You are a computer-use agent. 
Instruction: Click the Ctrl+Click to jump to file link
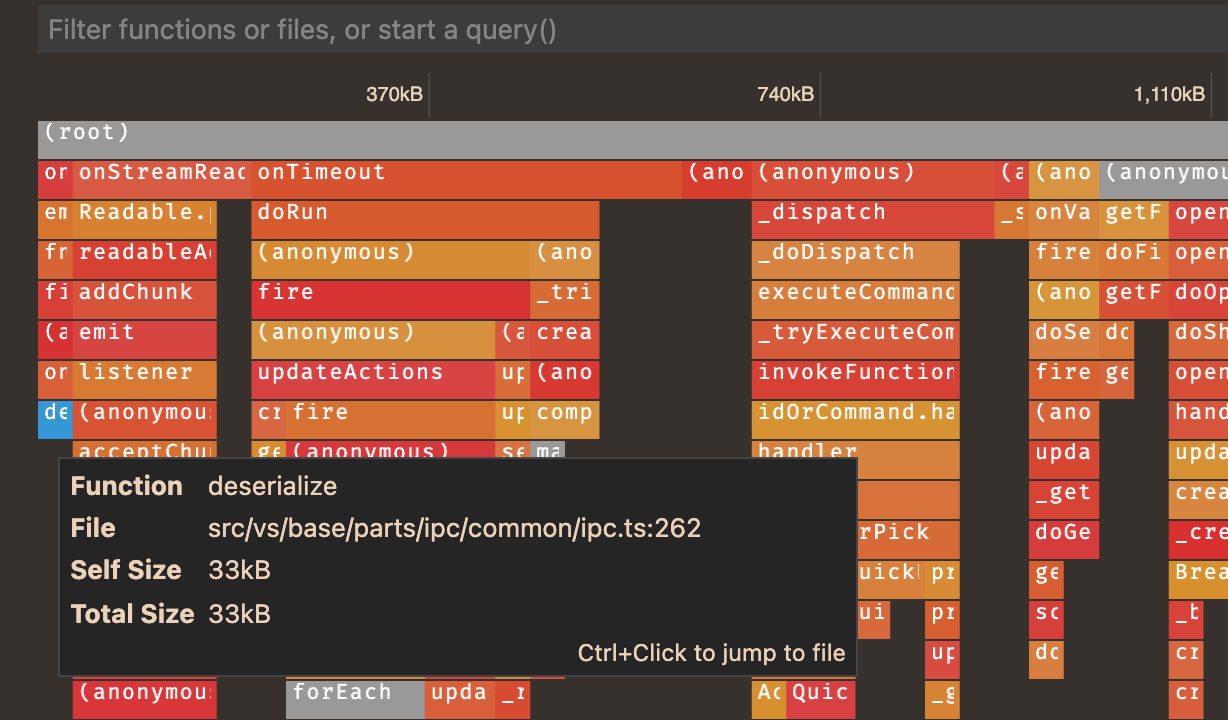click(x=712, y=653)
